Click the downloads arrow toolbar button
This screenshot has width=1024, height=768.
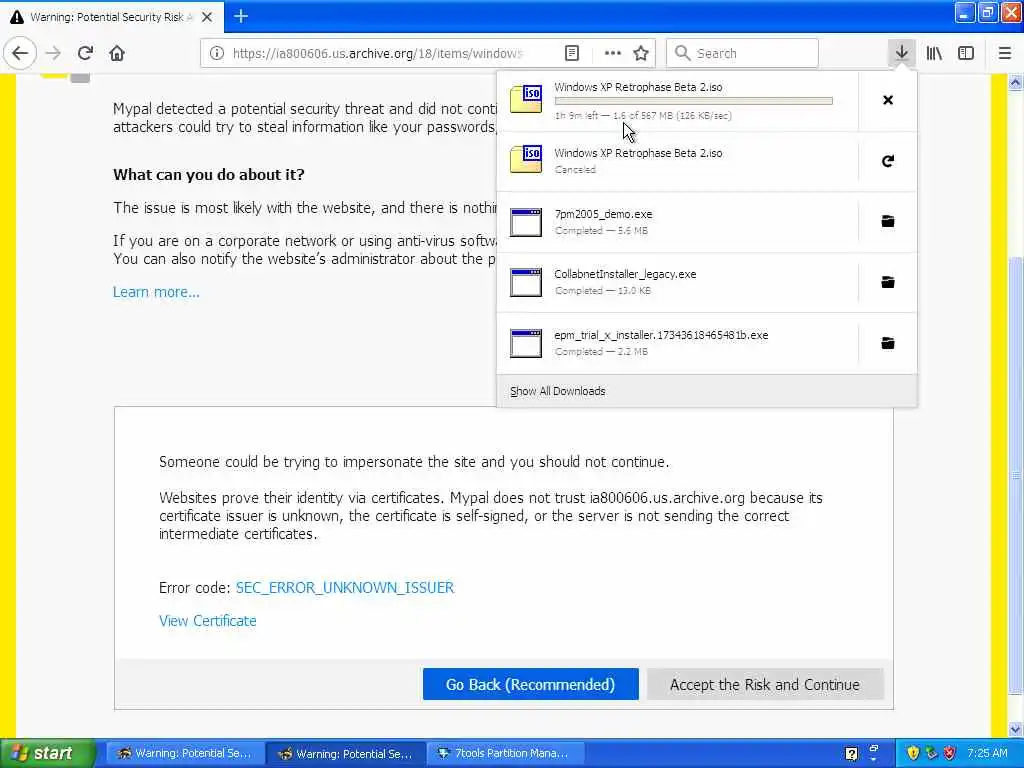point(901,53)
